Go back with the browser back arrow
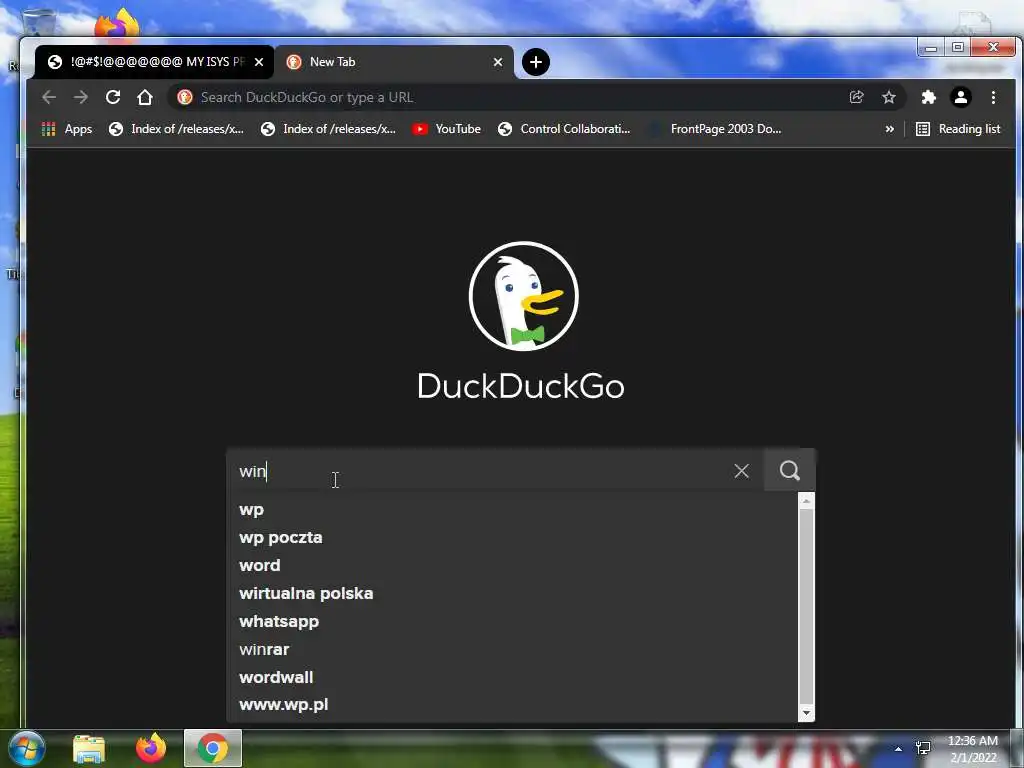 (x=49, y=97)
